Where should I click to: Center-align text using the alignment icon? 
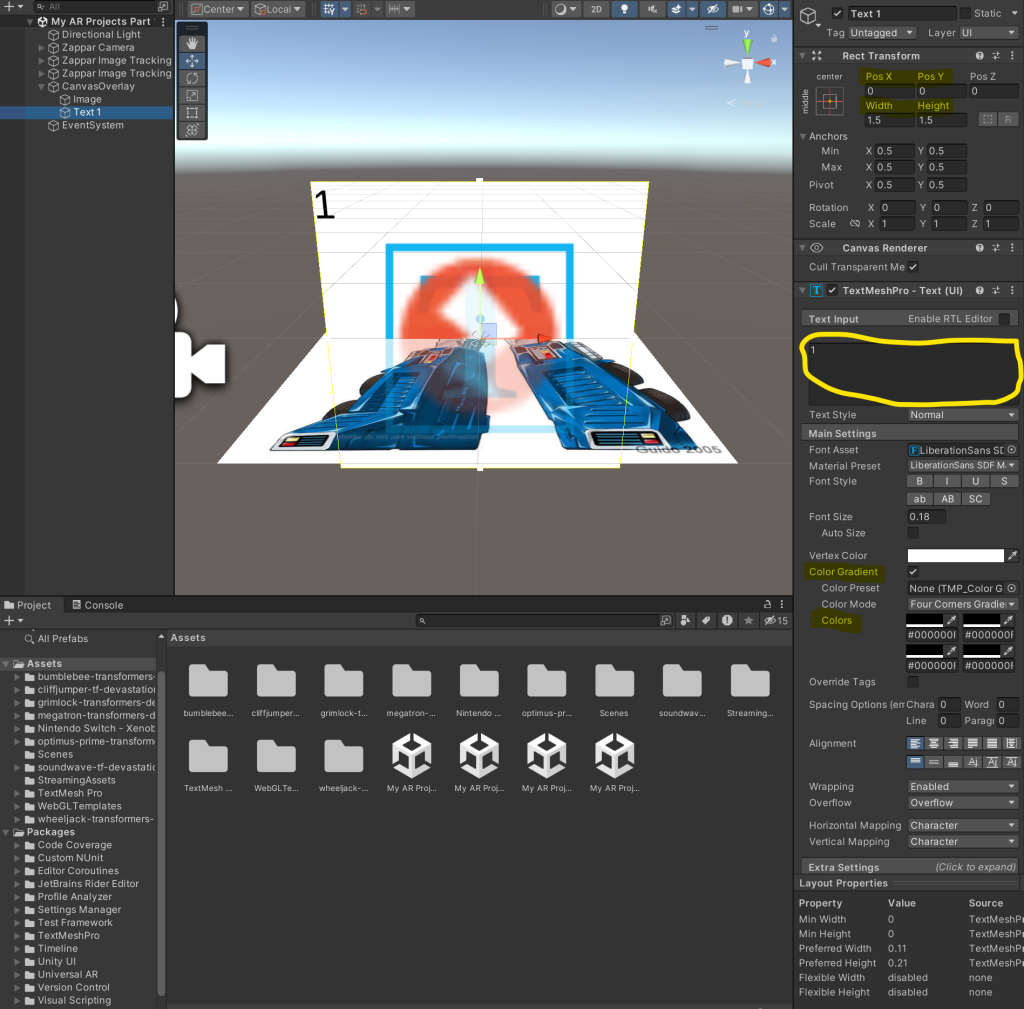pyautogui.click(x=934, y=743)
